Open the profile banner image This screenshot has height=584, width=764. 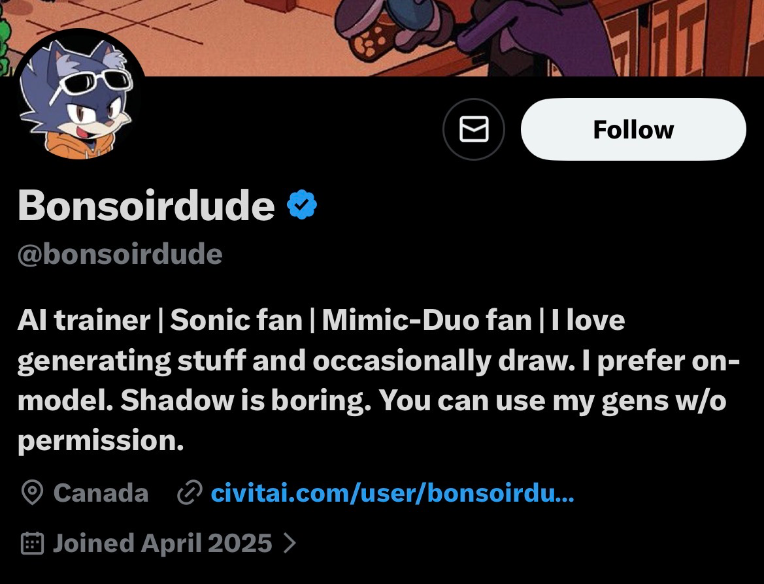[450, 35]
